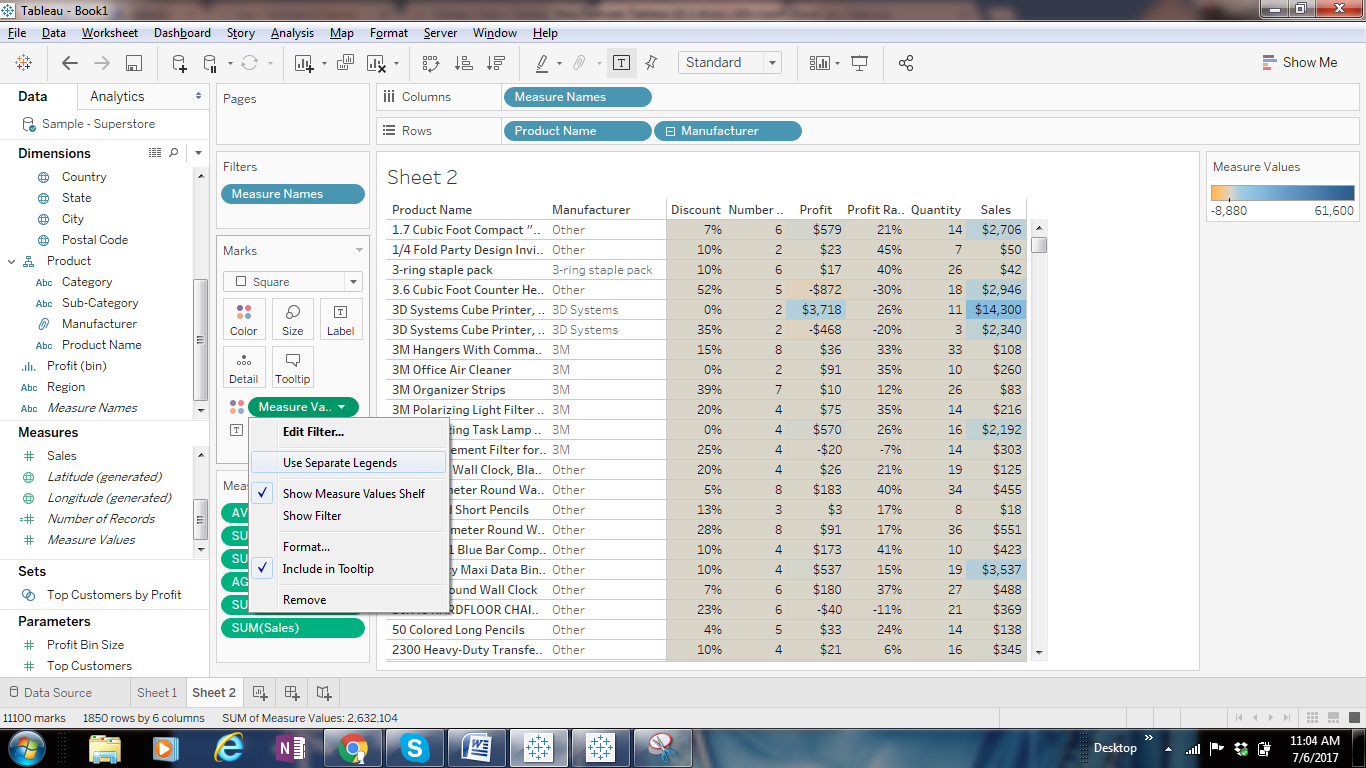The image size is (1366, 768).
Task: Switch to the Sheet 1 tab
Action: coord(157,693)
